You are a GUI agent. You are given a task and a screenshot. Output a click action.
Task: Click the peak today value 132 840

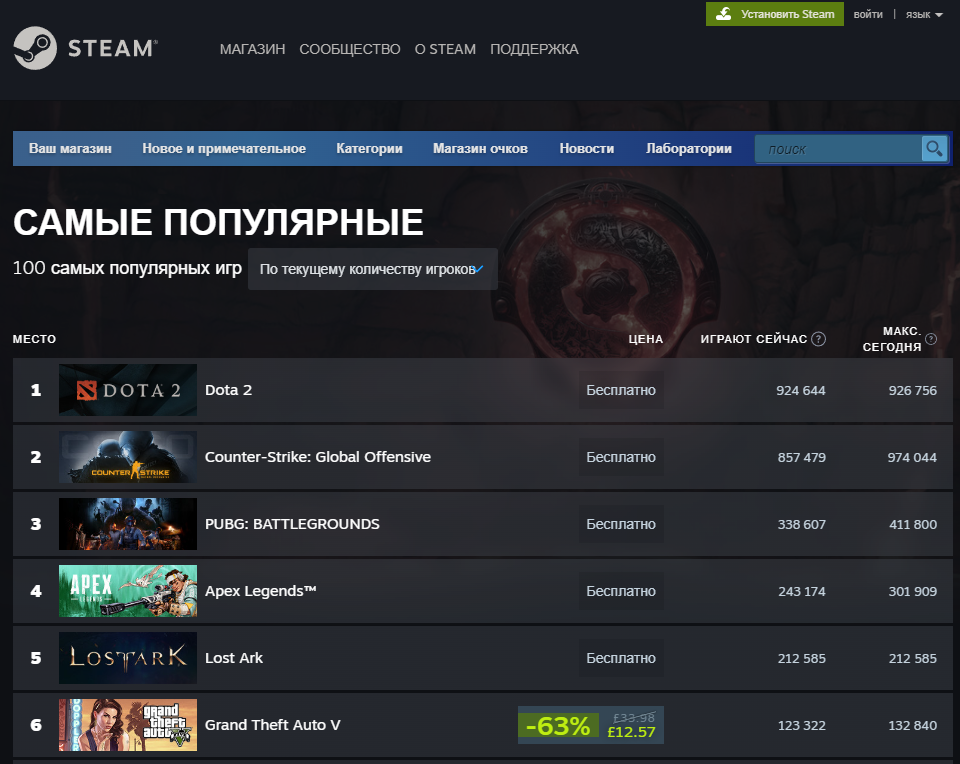click(x=912, y=725)
